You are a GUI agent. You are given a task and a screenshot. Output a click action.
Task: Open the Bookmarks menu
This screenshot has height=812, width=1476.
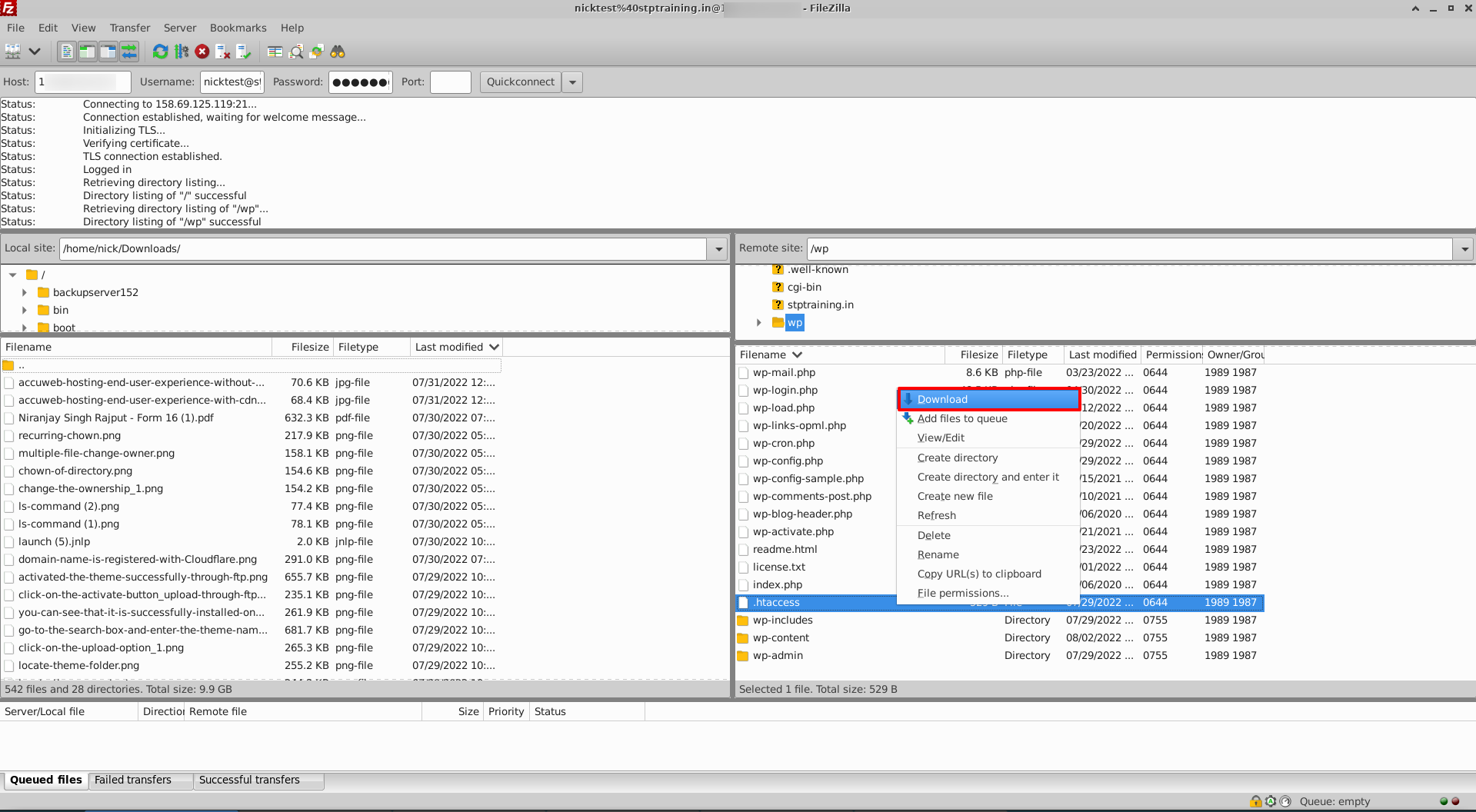(238, 28)
